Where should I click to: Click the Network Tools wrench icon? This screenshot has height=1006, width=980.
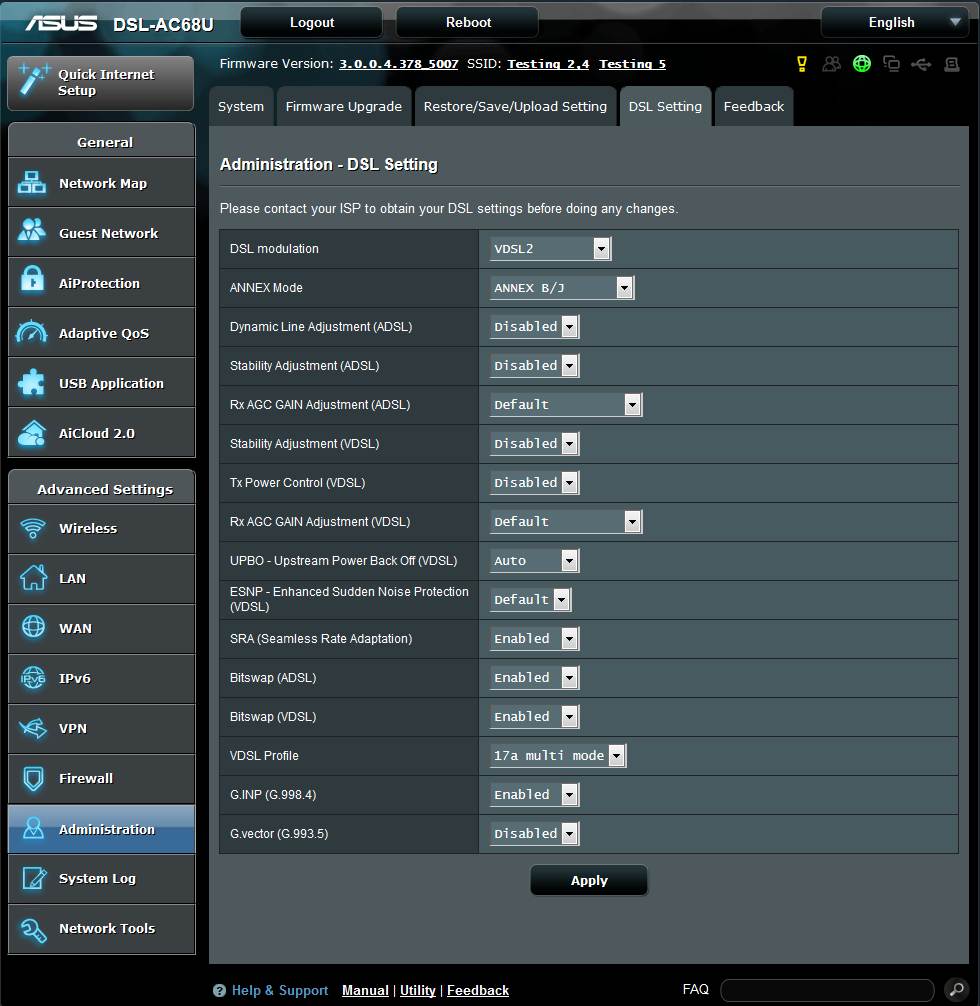click(33, 929)
